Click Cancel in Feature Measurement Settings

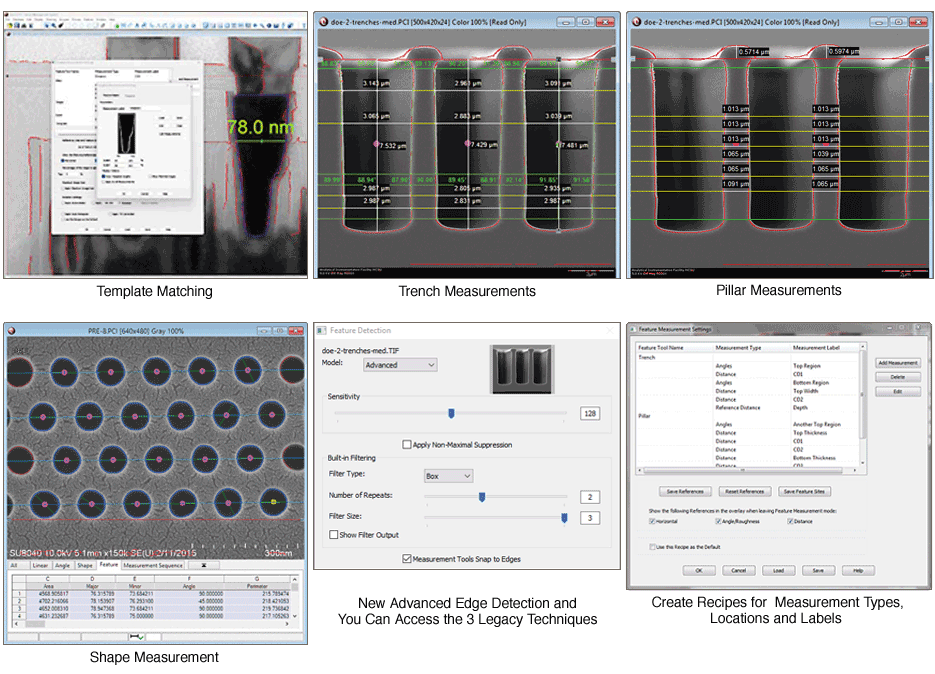coord(739,570)
